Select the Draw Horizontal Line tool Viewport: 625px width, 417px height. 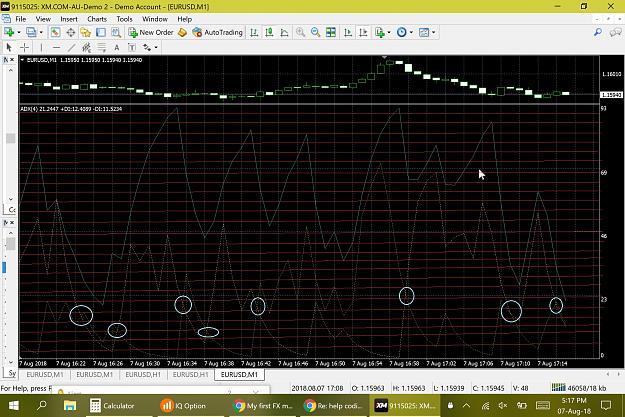click(x=56, y=47)
